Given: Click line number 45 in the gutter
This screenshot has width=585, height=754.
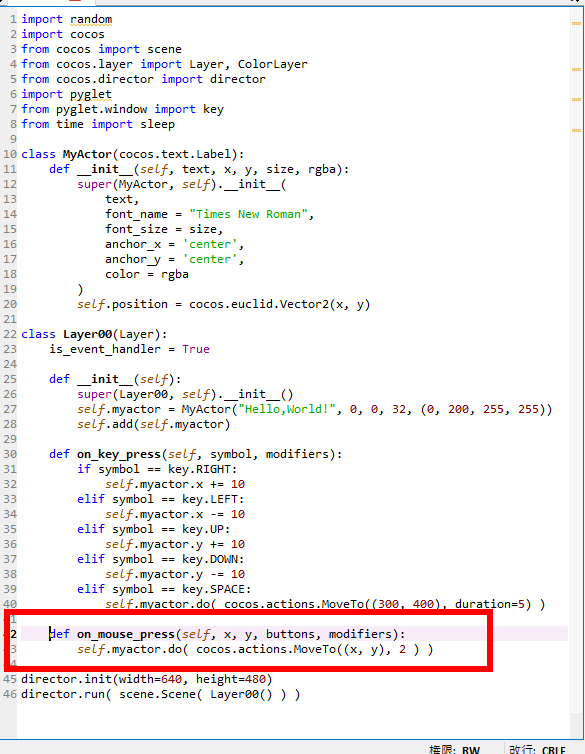Looking at the screenshot, I should 10,679.
